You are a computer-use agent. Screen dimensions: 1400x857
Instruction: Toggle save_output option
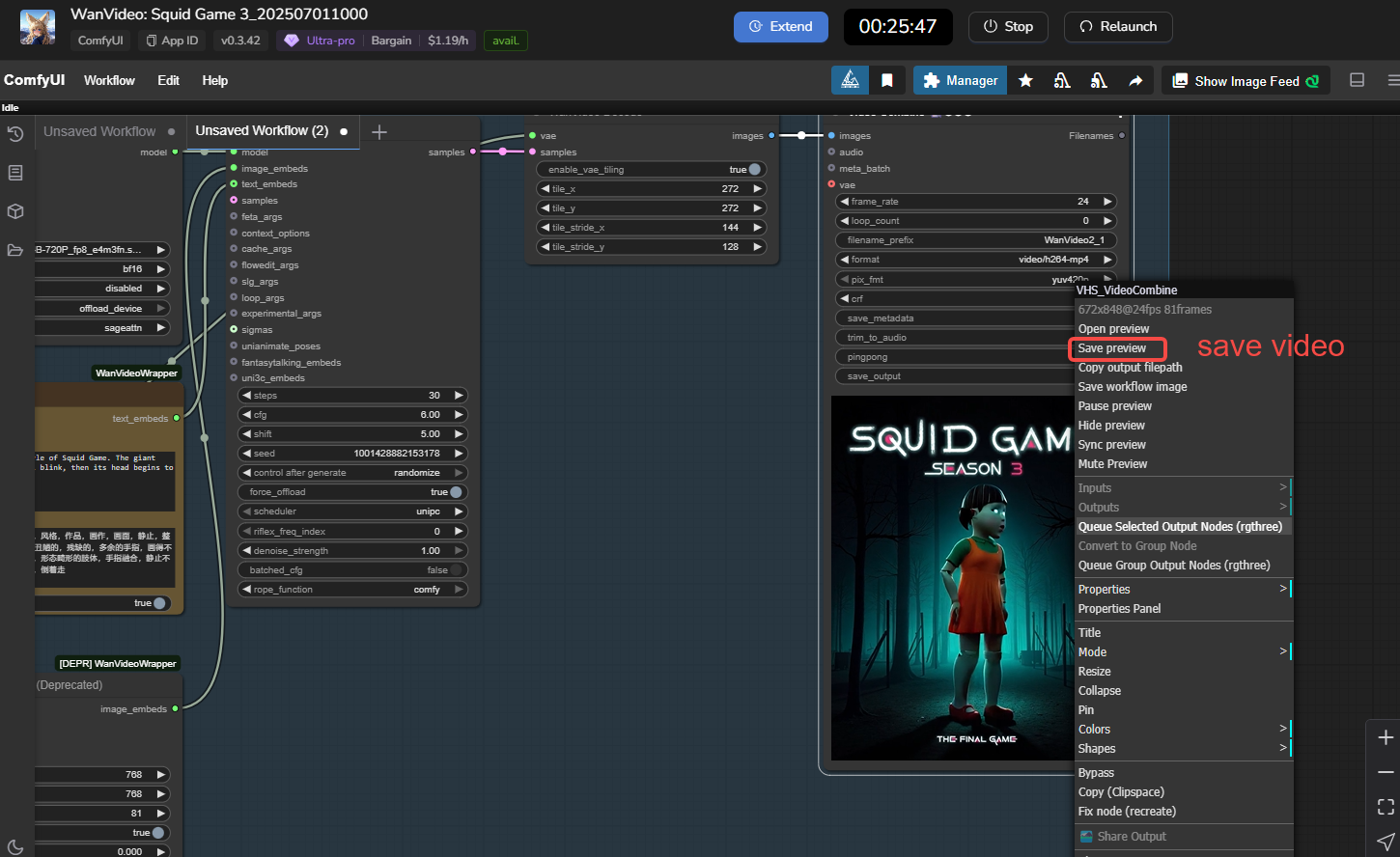pos(954,376)
